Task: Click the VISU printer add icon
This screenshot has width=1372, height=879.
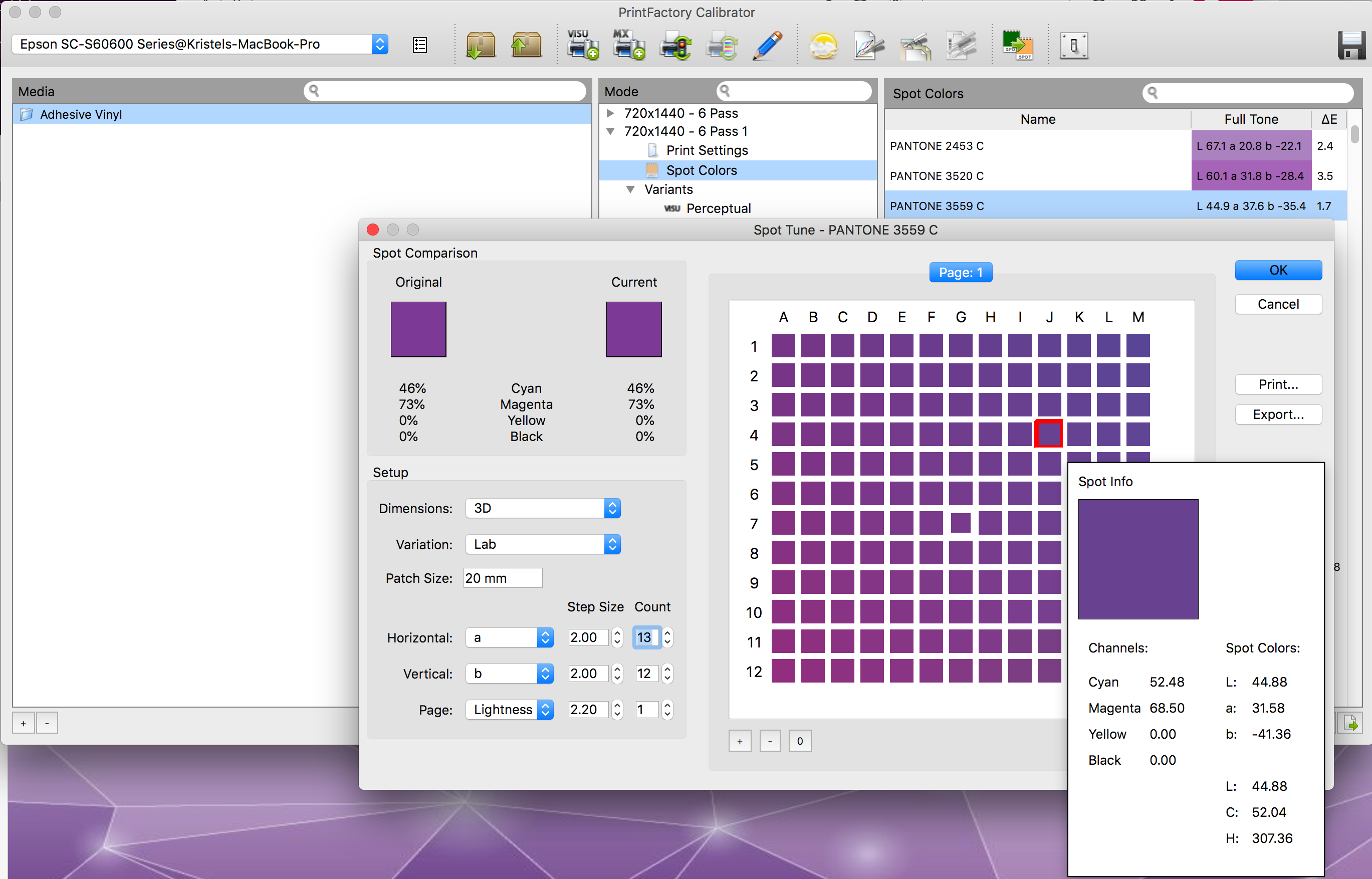Action: click(582, 46)
